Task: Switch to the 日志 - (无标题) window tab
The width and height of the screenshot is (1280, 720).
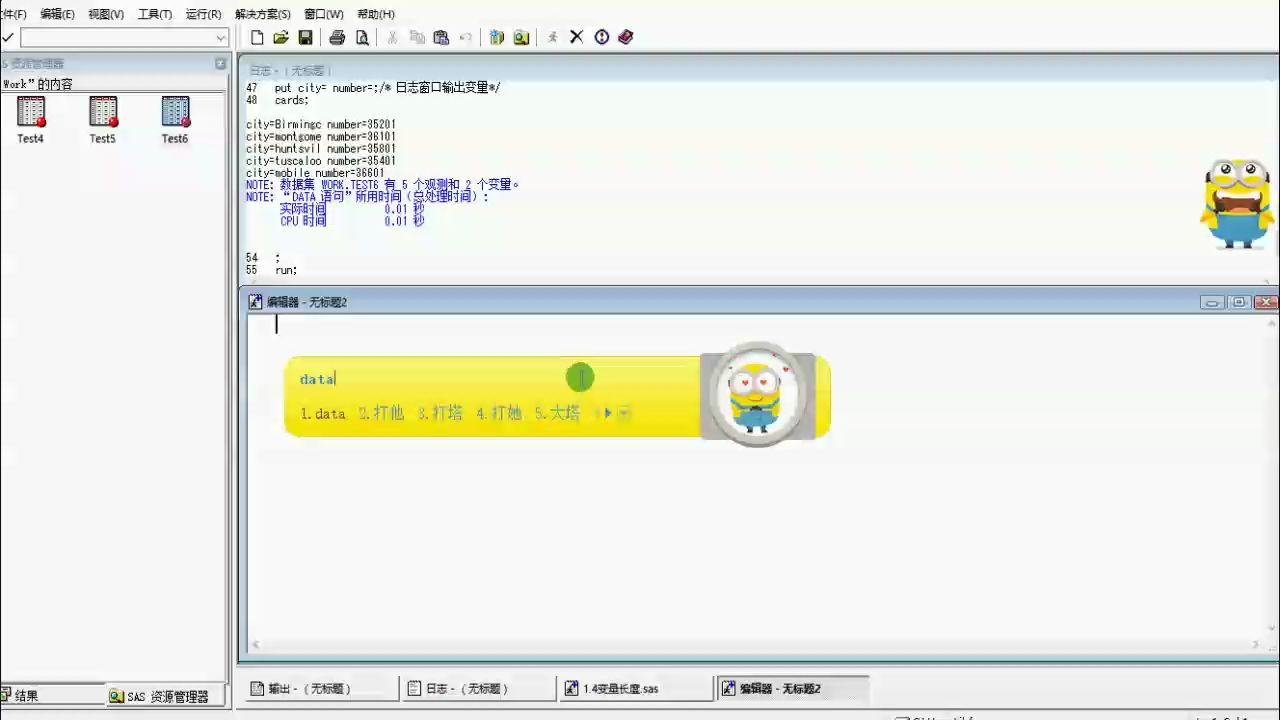Action: point(479,688)
